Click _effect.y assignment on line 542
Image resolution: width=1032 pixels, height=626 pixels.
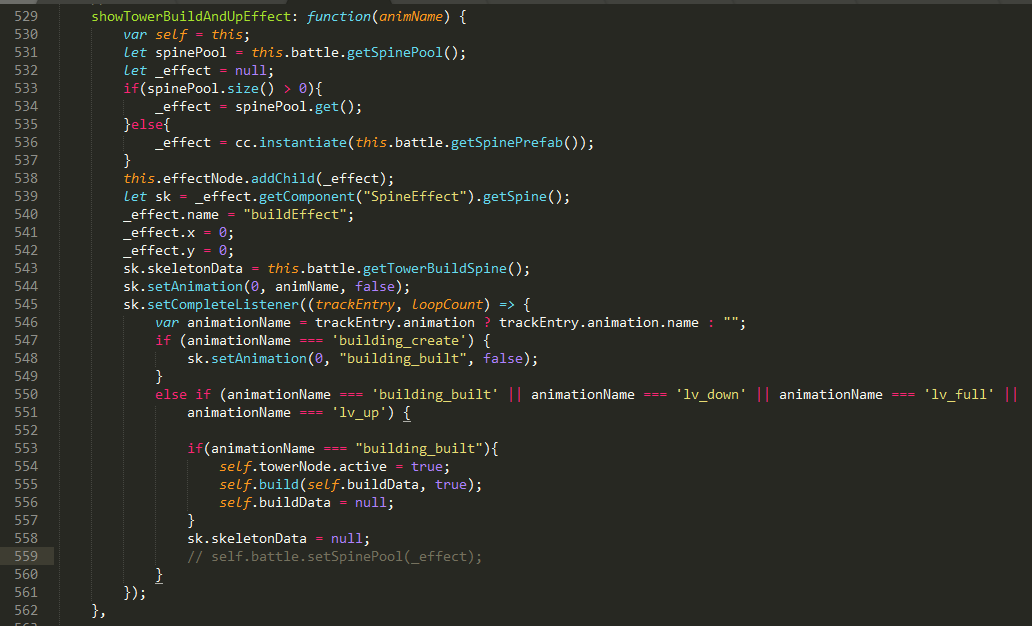[178, 250]
